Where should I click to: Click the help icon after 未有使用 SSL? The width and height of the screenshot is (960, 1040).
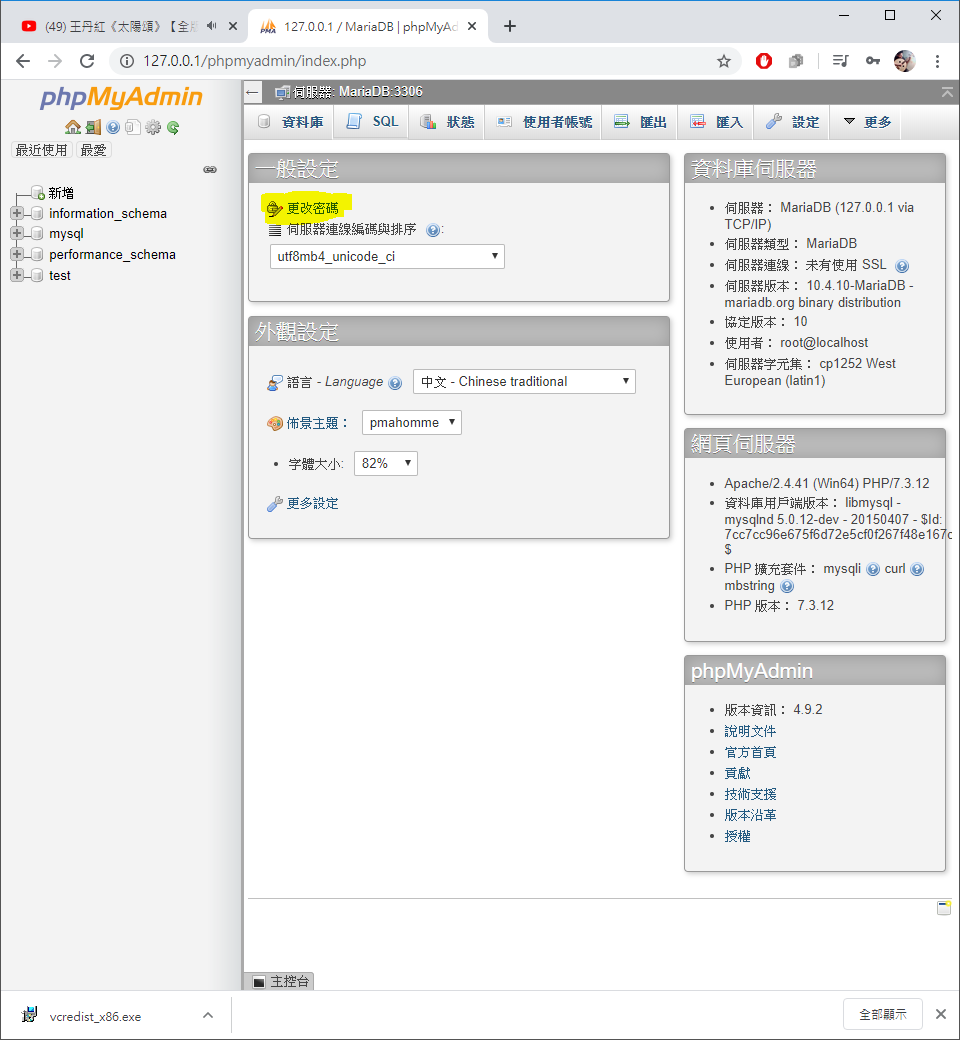(x=902, y=266)
